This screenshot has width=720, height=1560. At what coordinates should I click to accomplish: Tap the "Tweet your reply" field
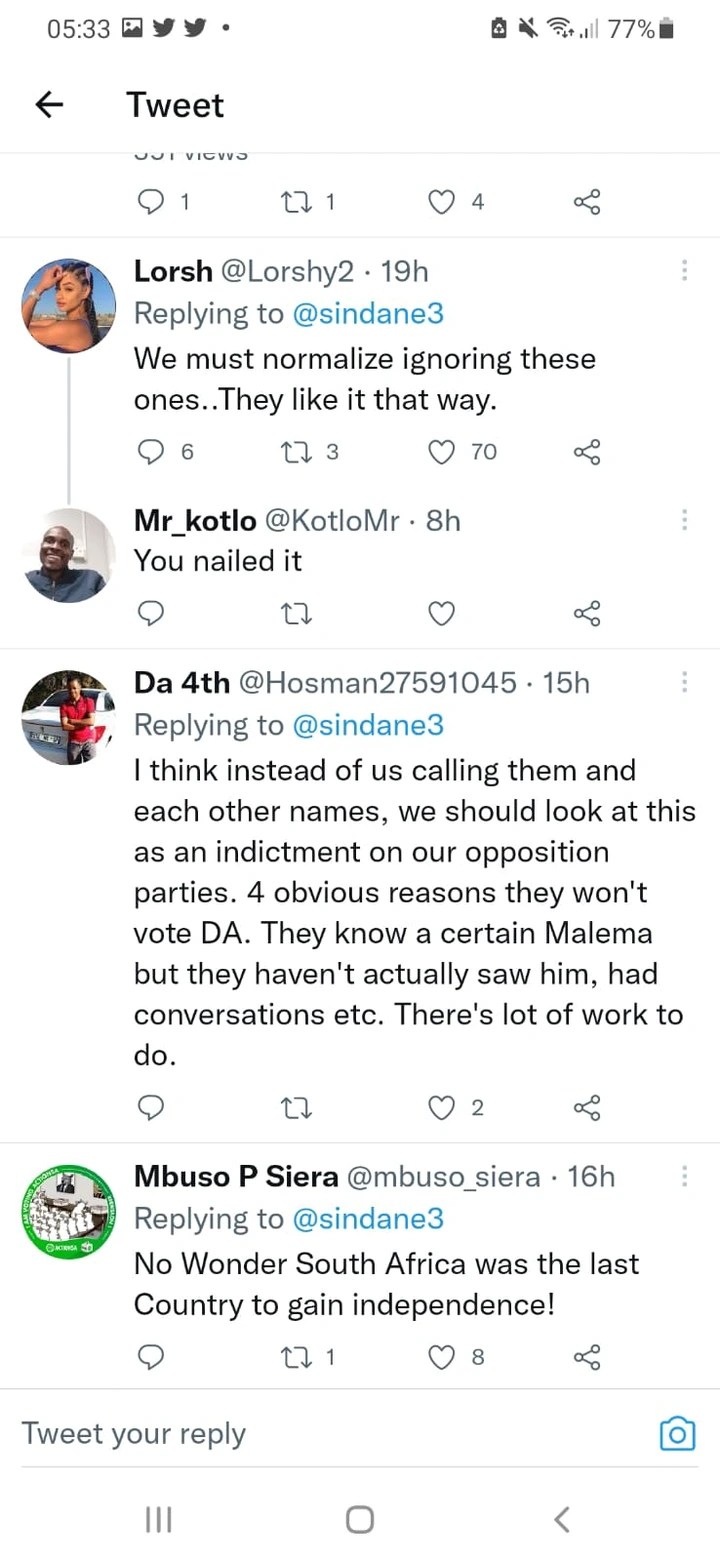click(x=300, y=1434)
